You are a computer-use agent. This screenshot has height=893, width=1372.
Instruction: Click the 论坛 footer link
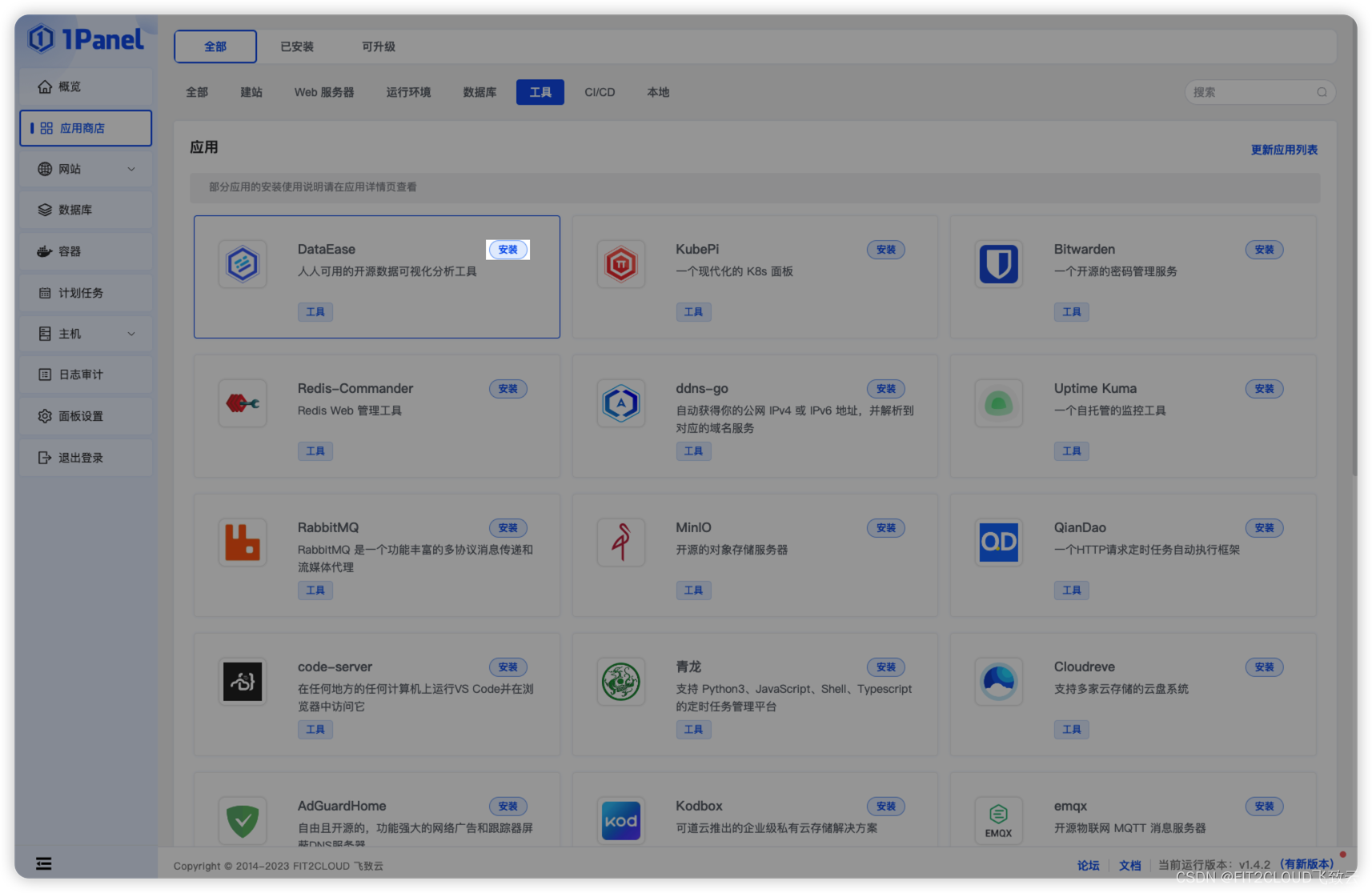coord(1088,865)
